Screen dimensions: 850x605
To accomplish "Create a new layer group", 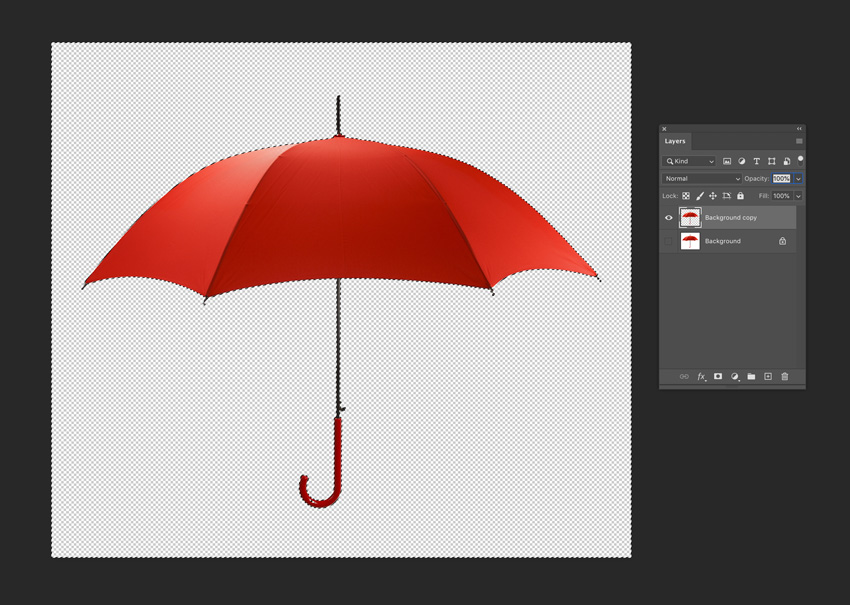I will [751, 377].
